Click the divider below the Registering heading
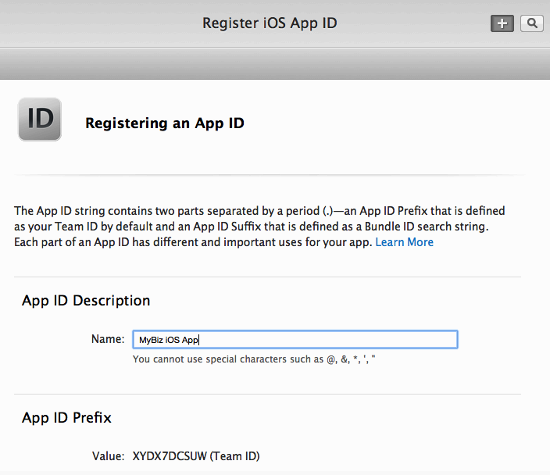The height and width of the screenshot is (475, 550). (x=269, y=174)
